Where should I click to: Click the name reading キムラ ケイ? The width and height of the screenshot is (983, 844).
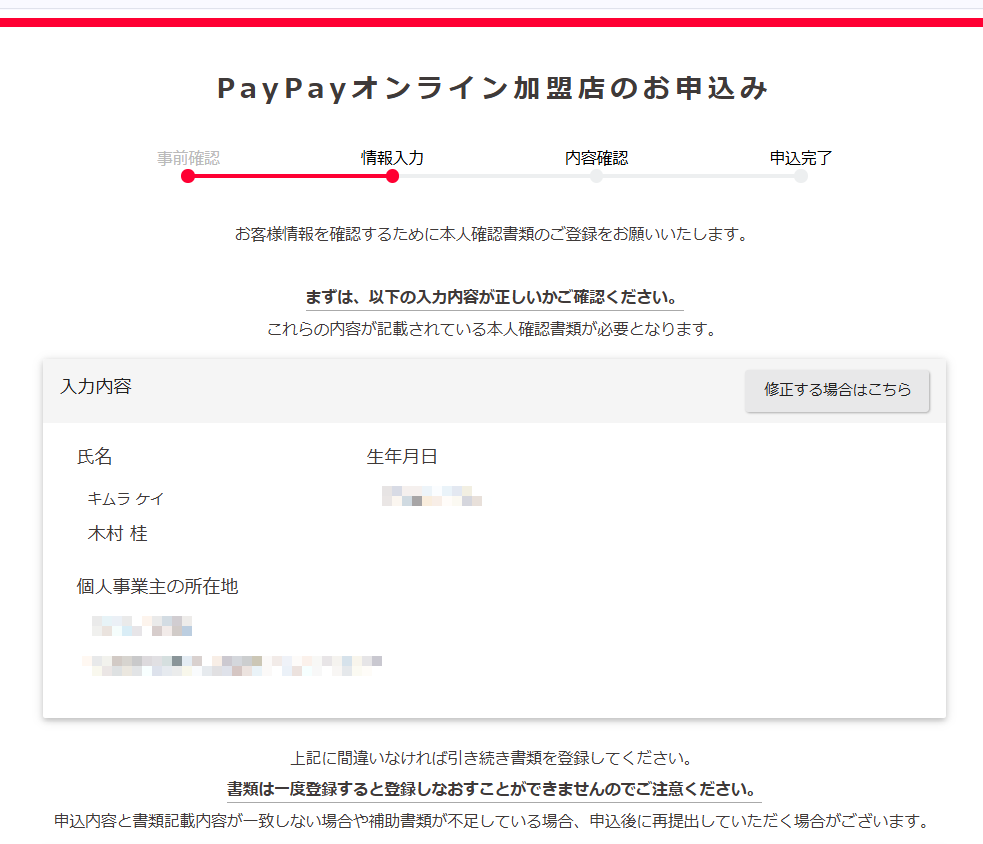click(x=125, y=498)
